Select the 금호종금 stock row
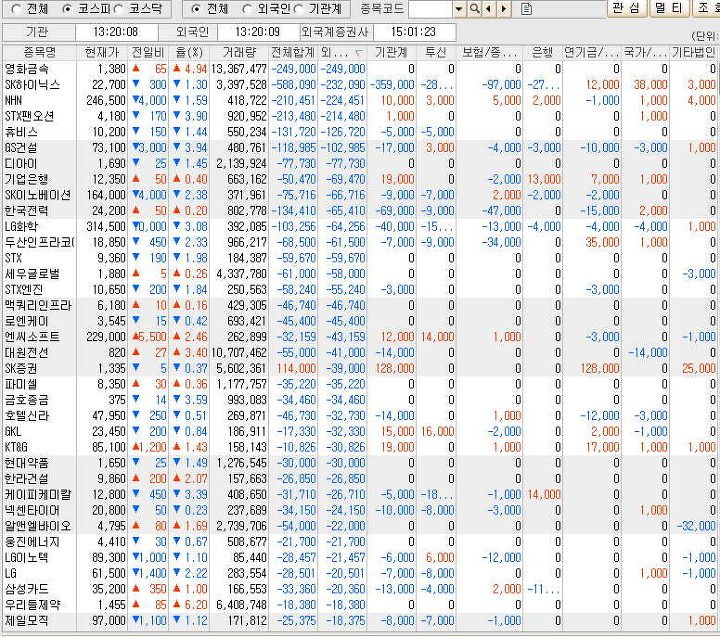The width and height of the screenshot is (720, 637). [360, 400]
